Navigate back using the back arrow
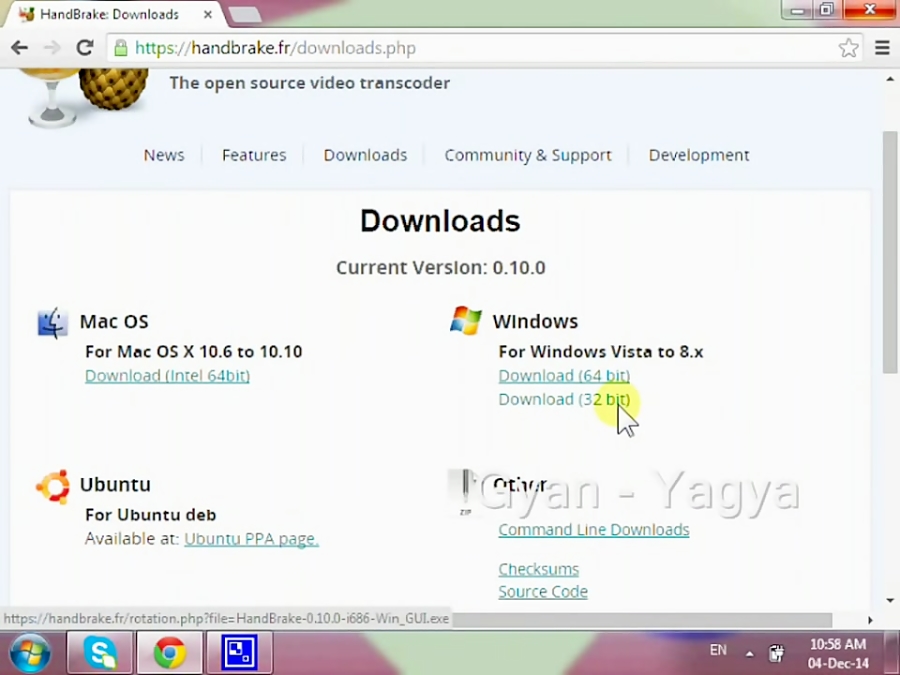The width and height of the screenshot is (900, 675). point(19,47)
